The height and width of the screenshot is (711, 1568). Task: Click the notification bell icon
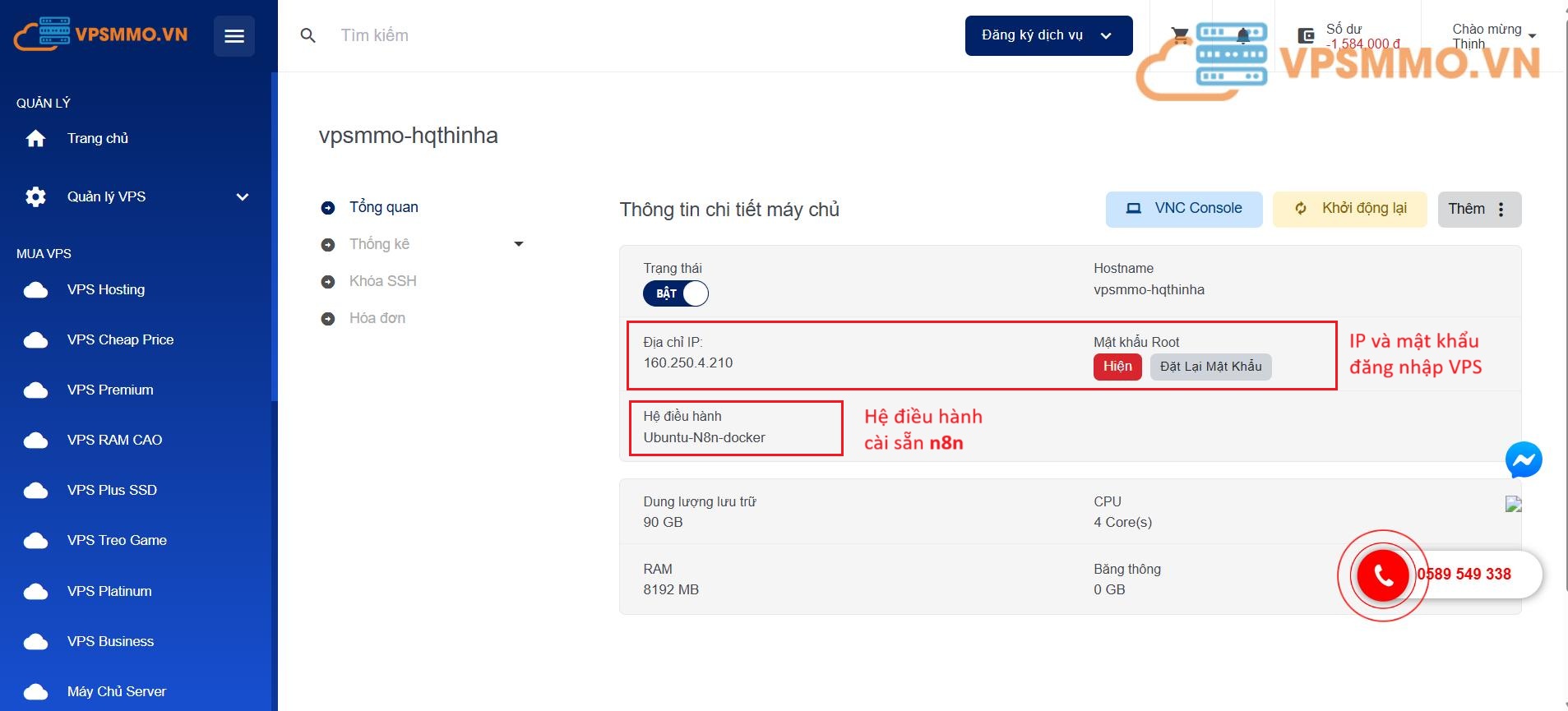1243,35
